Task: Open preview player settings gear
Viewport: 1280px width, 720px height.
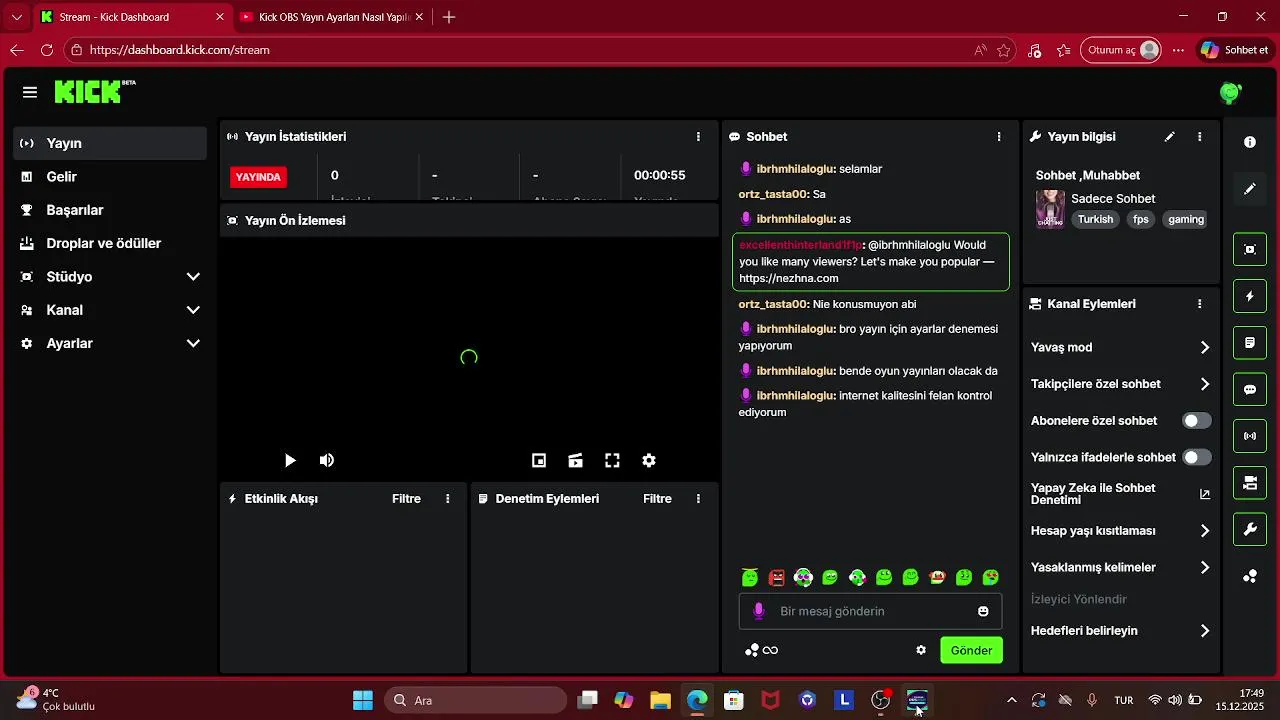Action: 649,460
